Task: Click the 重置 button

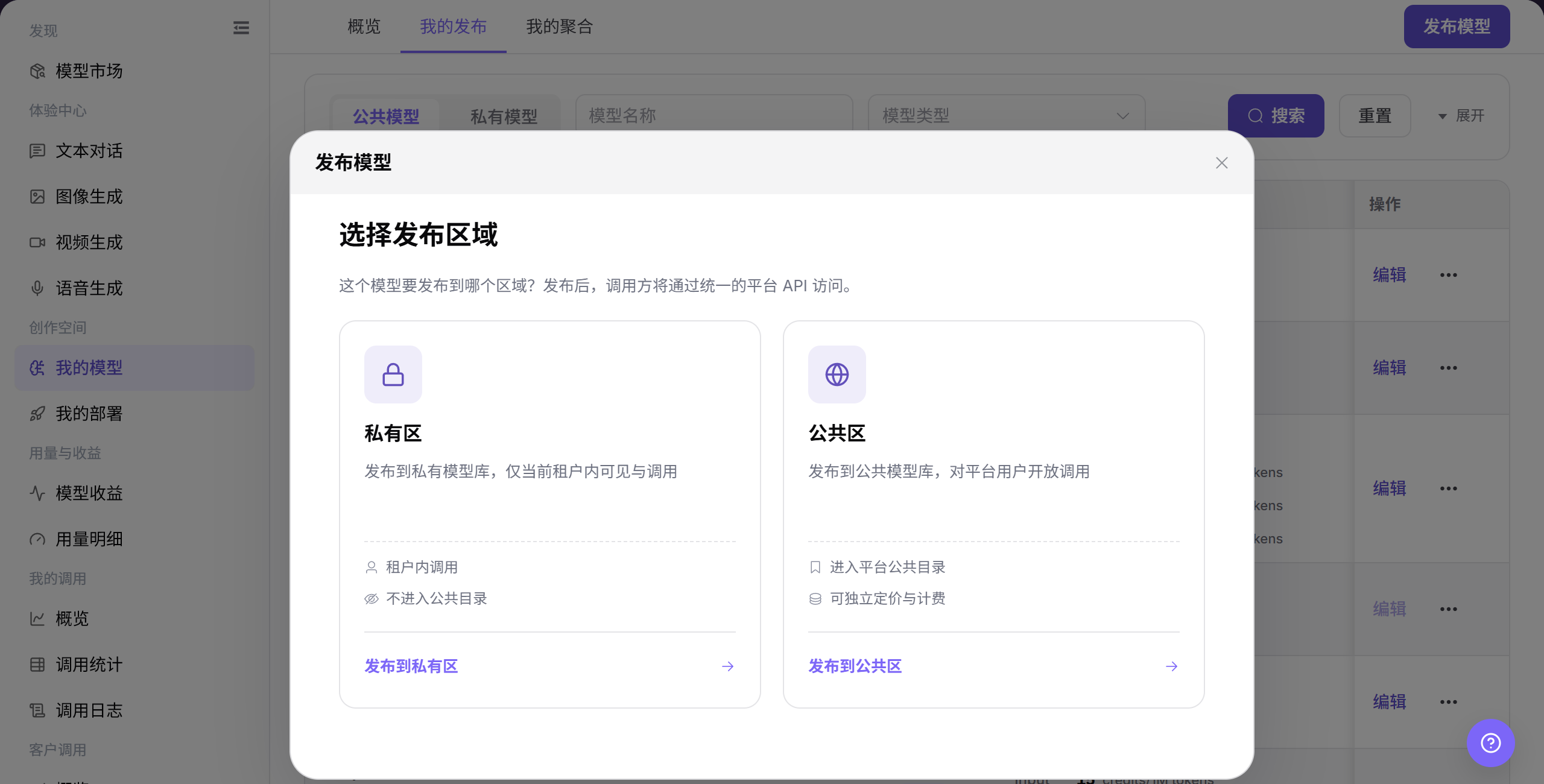Action: [1375, 116]
